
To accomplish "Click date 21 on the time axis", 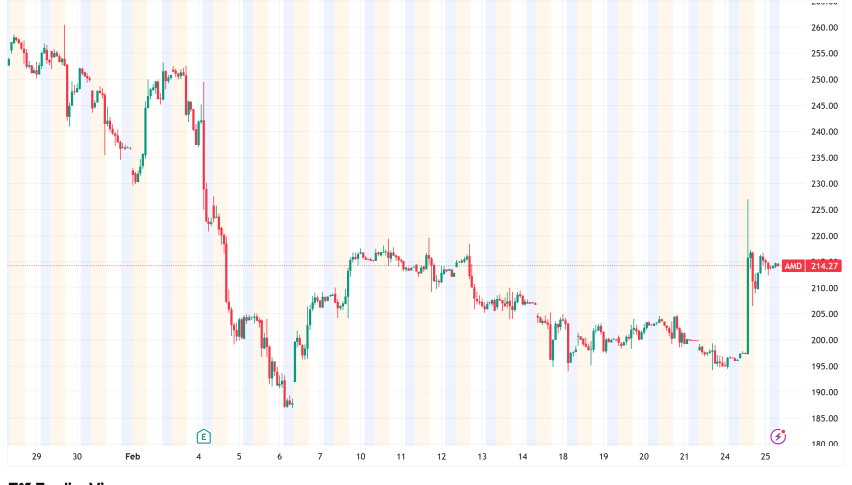I will (684, 456).
